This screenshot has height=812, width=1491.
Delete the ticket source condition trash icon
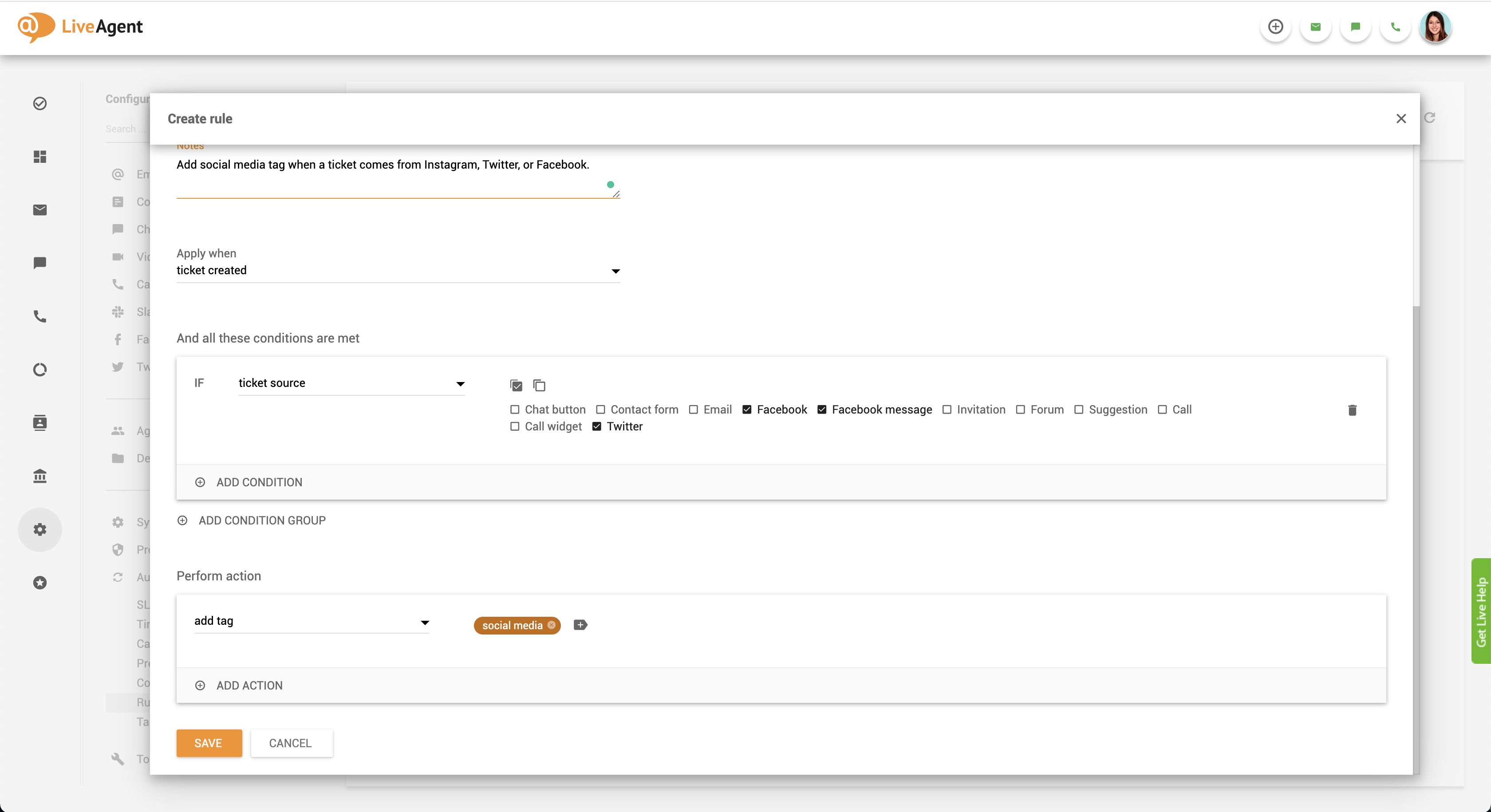[1352, 410]
